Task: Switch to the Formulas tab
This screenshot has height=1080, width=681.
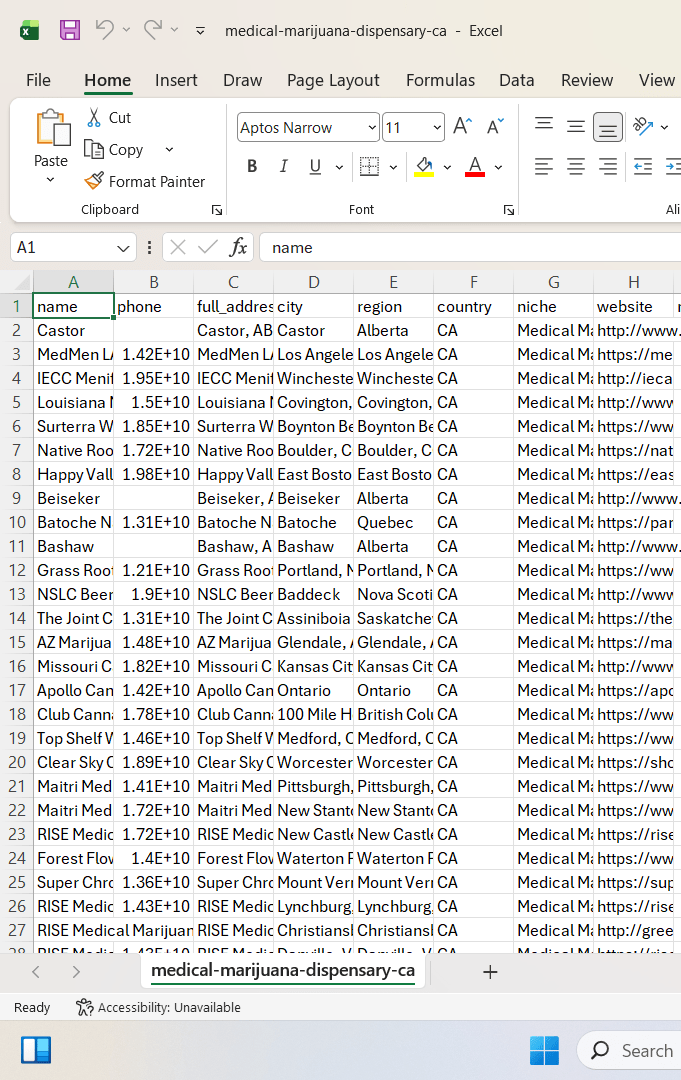Action: (441, 80)
